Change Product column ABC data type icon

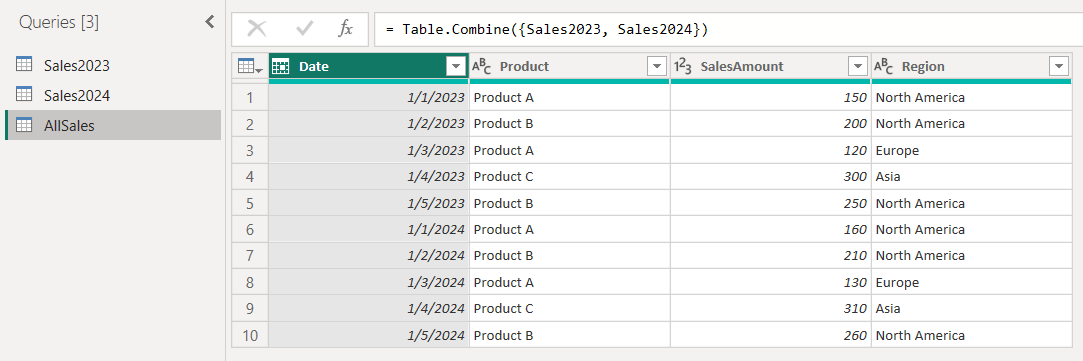[x=481, y=67]
